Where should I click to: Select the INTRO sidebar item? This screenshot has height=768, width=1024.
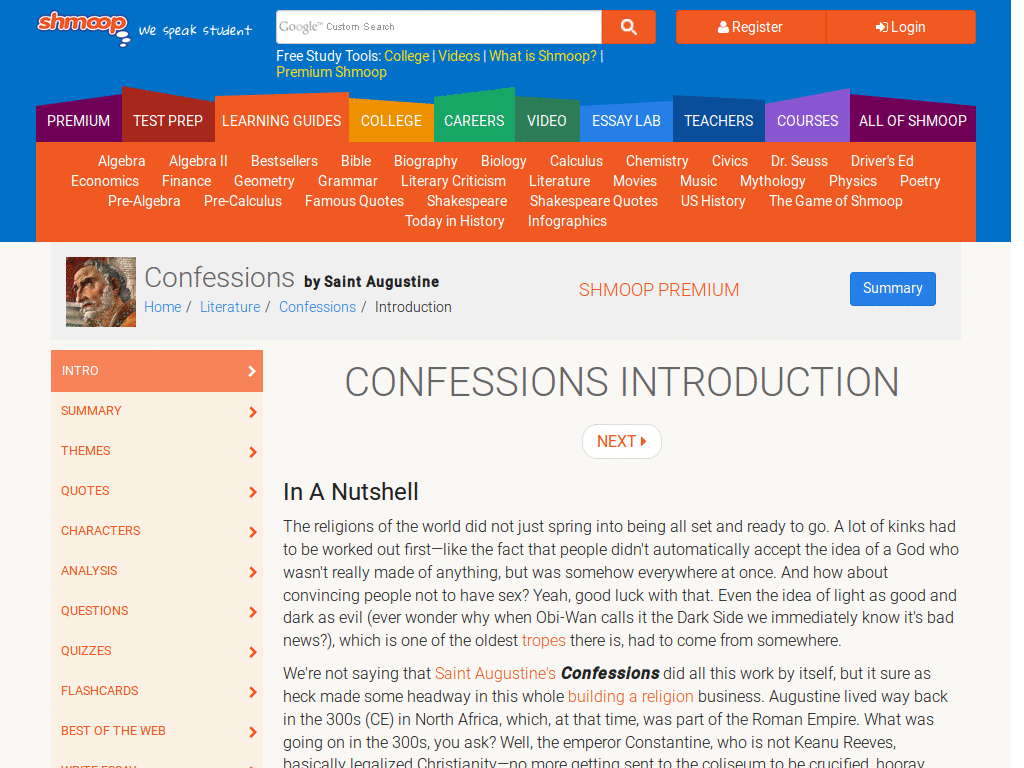[157, 371]
